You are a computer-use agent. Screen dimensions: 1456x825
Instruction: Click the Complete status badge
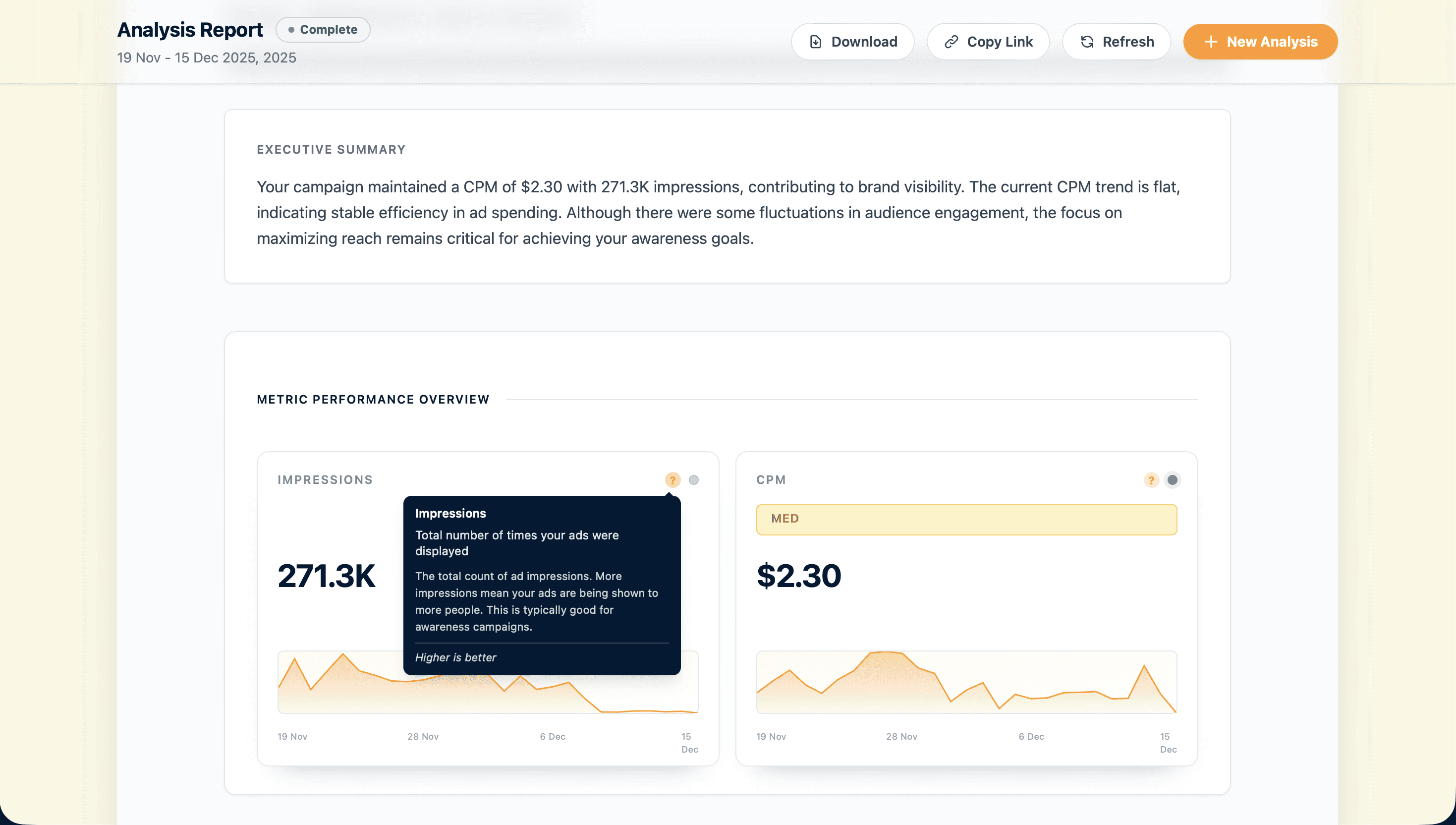click(x=323, y=29)
